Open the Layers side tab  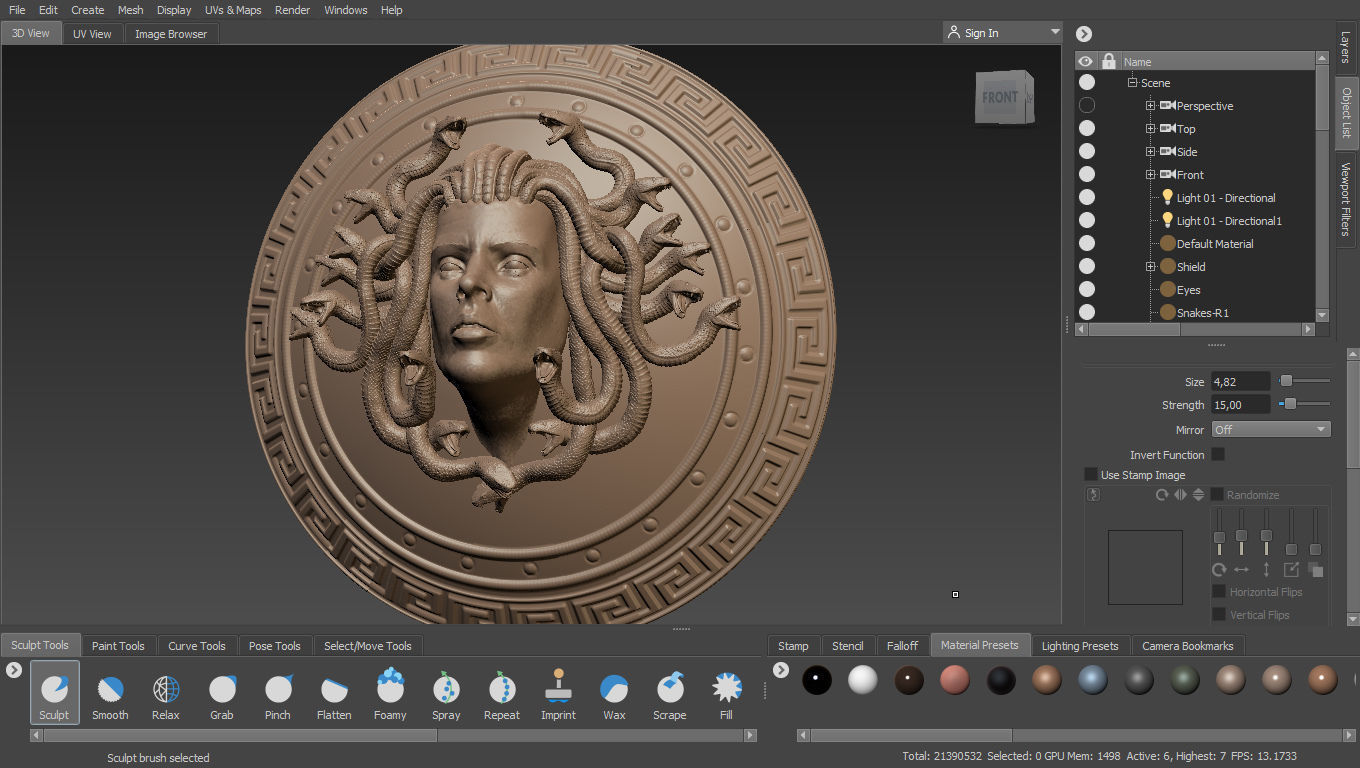point(1346,47)
